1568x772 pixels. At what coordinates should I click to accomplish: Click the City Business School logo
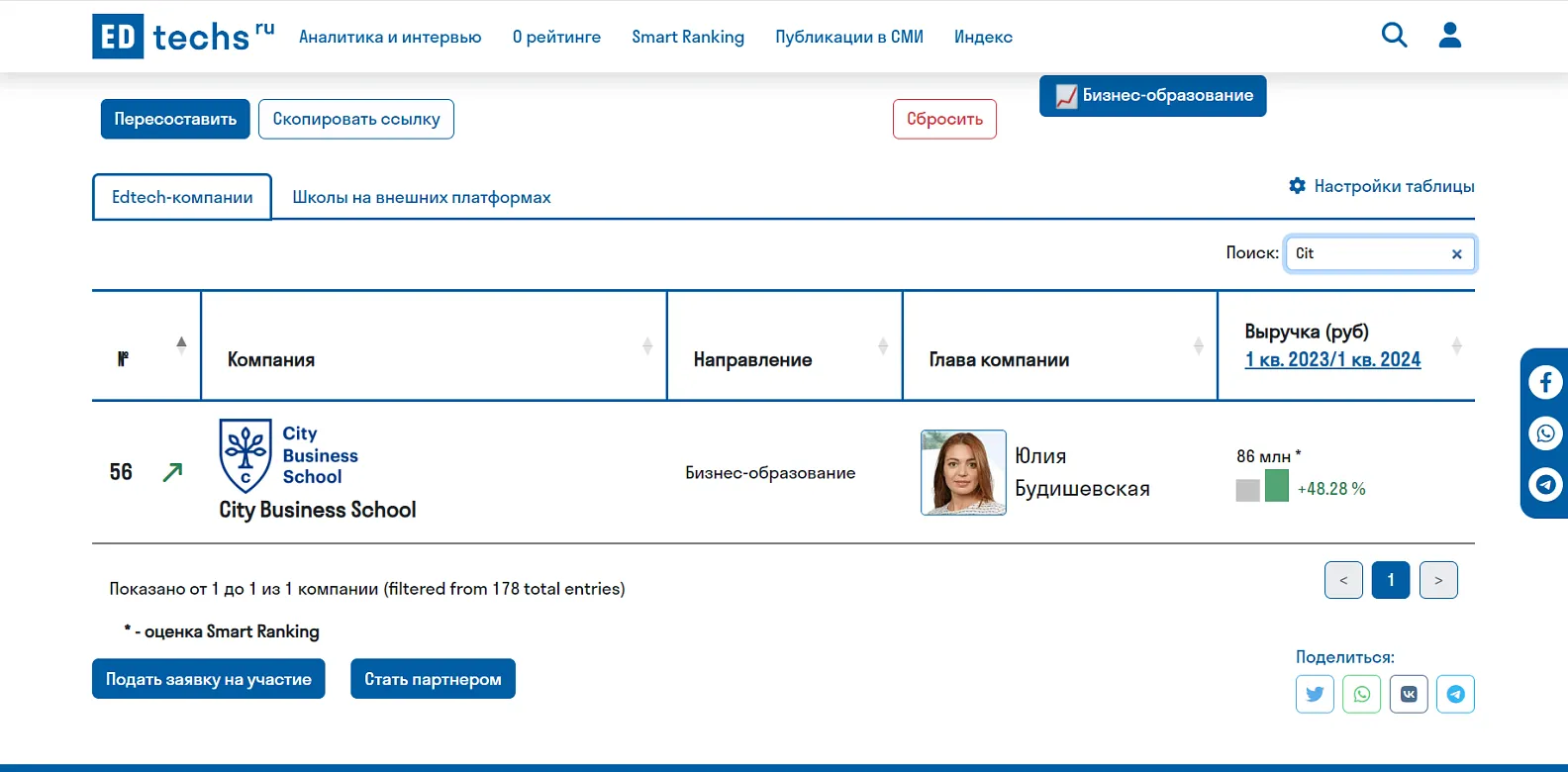click(x=289, y=455)
